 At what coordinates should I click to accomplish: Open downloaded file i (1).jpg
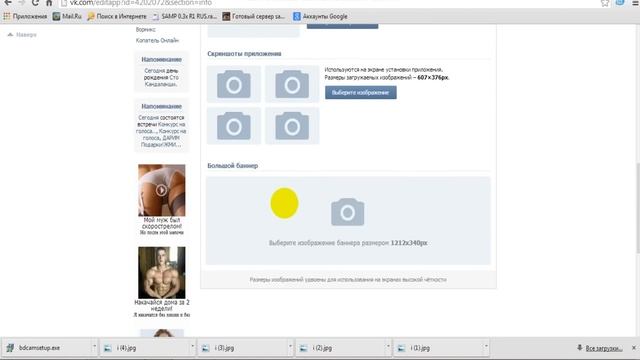click(x=439, y=348)
